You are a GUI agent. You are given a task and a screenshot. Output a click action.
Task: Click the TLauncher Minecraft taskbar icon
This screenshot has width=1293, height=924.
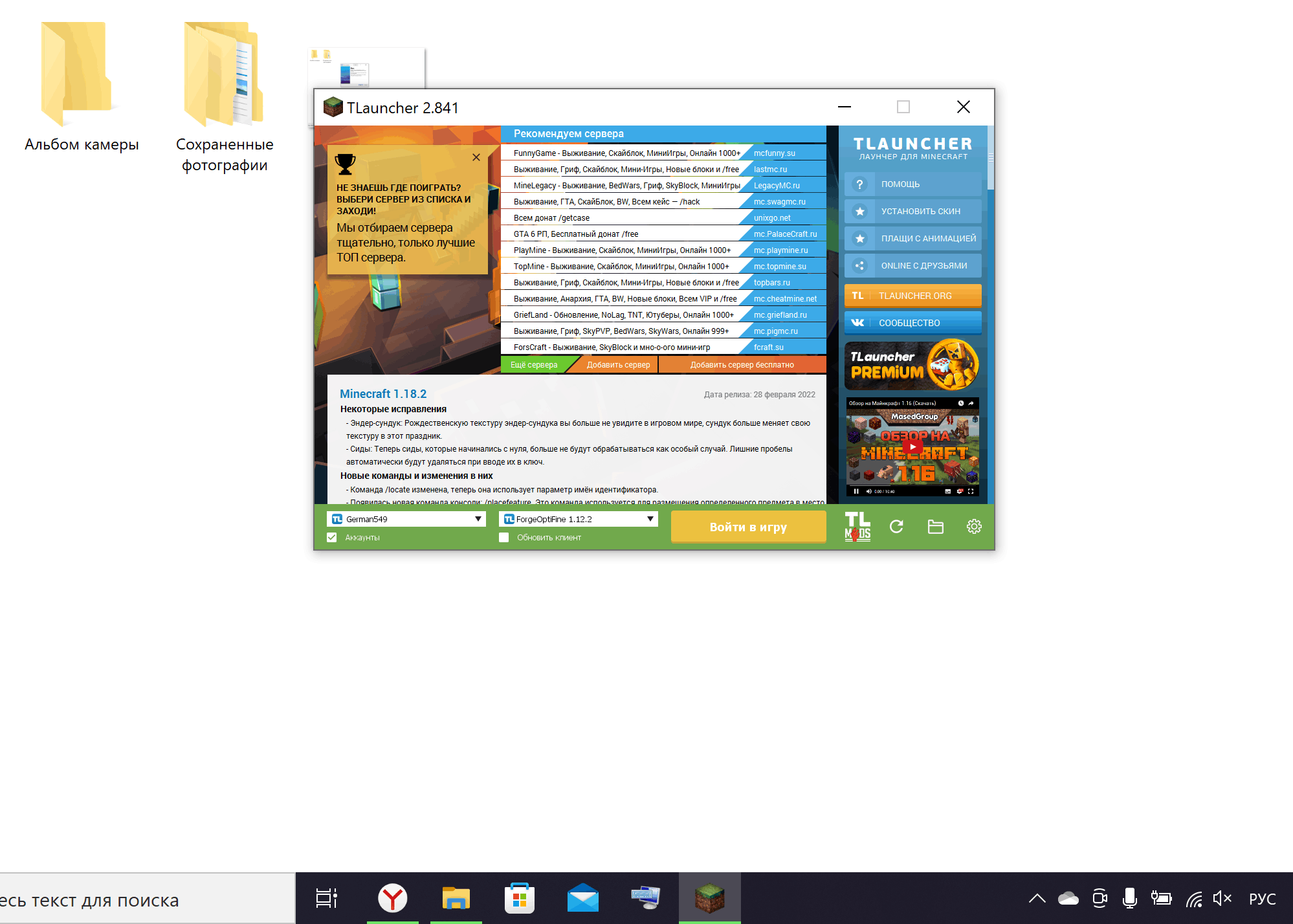coord(710,898)
